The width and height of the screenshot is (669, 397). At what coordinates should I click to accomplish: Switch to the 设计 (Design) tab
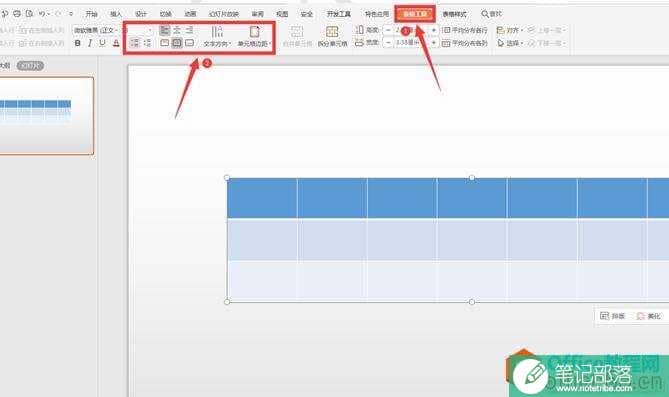tap(141, 14)
